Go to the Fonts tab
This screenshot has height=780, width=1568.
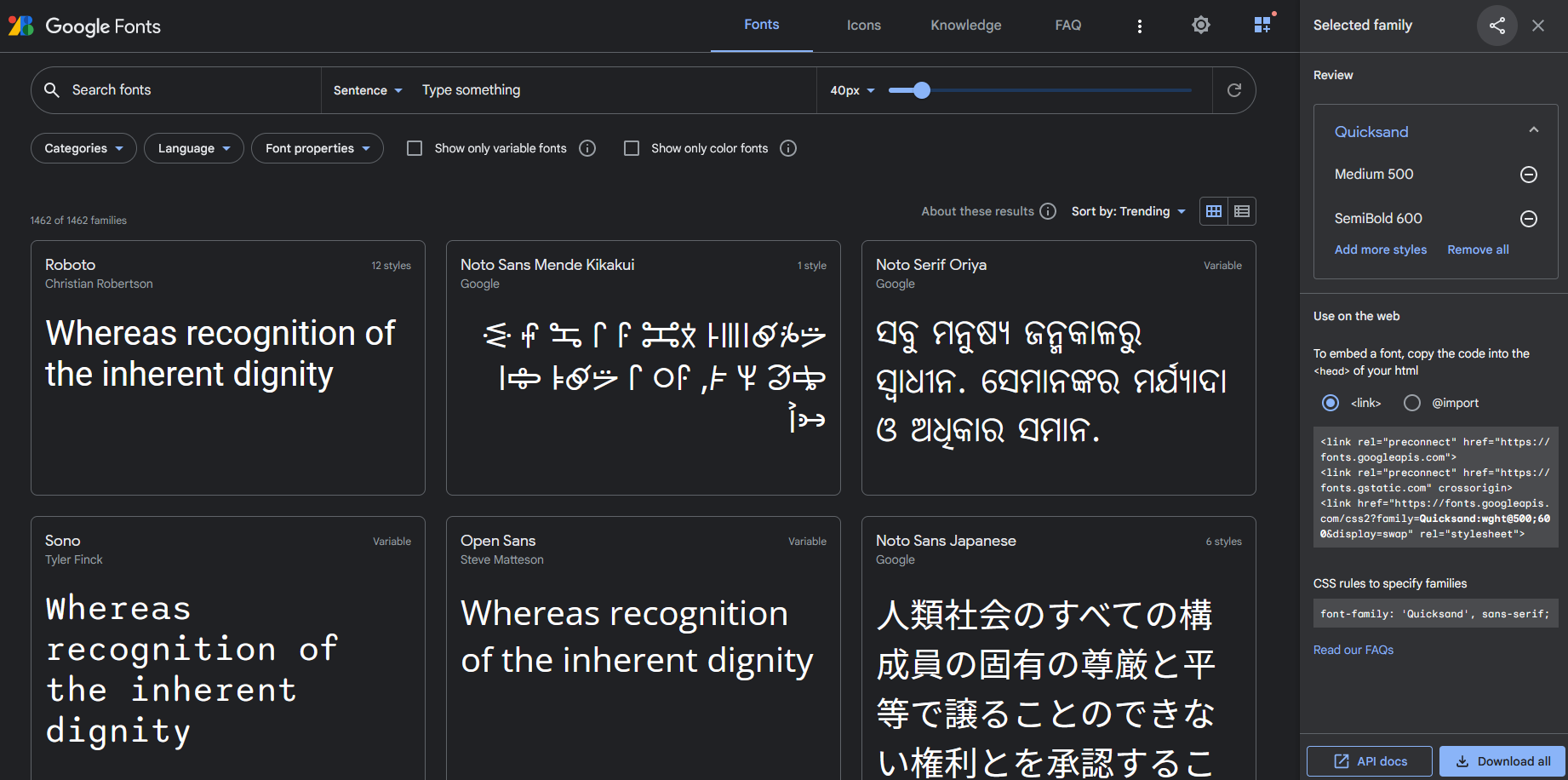coord(762,26)
